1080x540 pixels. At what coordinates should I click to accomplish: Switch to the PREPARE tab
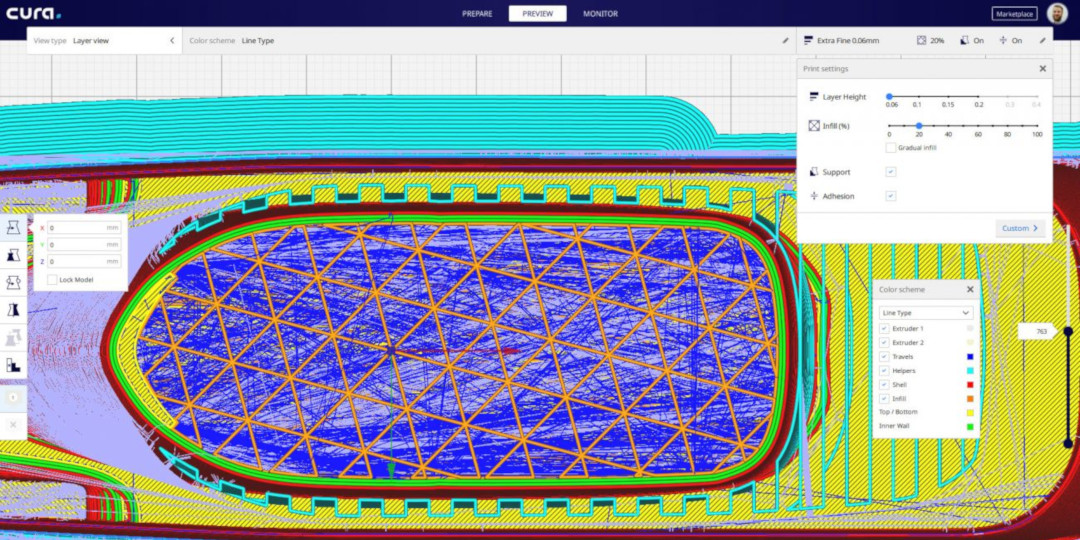click(x=477, y=14)
